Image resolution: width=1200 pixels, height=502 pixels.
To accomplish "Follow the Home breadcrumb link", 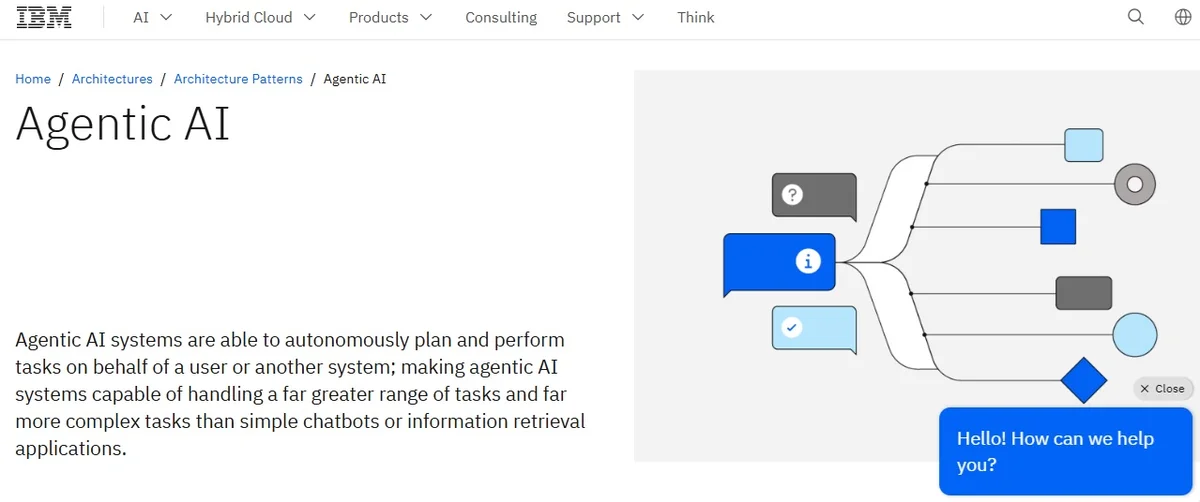I will (x=33, y=79).
